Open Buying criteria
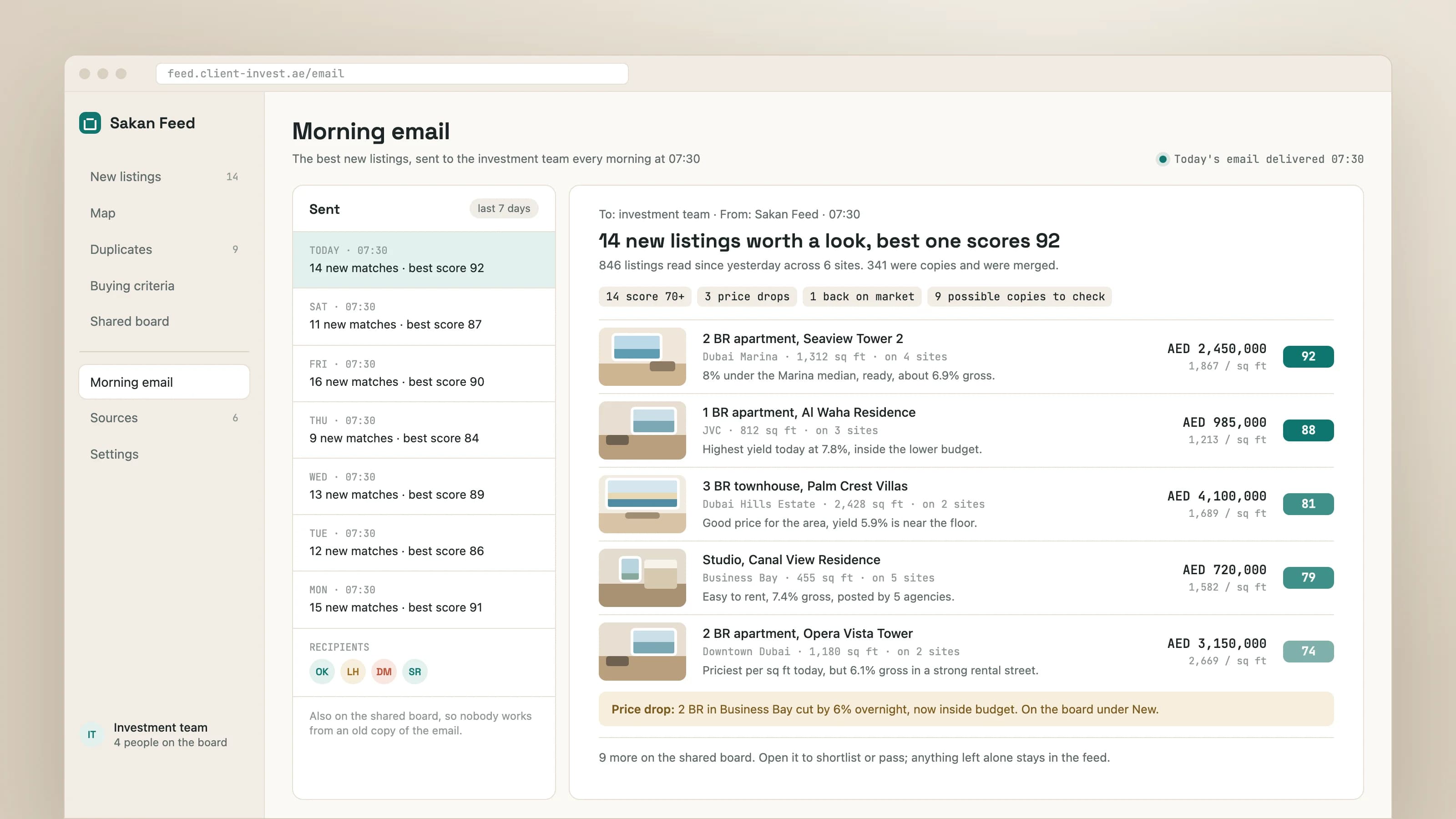Viewport: 1456px width, 819px height. click(164, 285)
